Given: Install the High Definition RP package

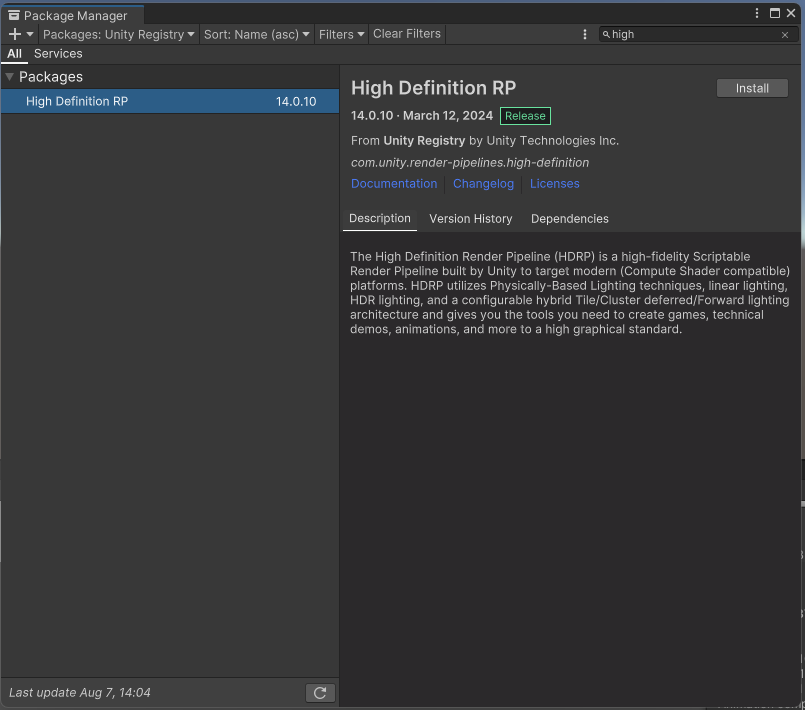Looking at the screenshot, I should coord(752,88).
